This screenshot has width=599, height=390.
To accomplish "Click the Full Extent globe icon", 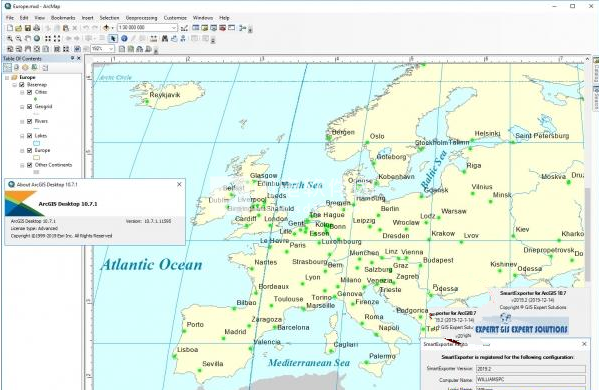I will pyautogui.click(x=37, y=39).
